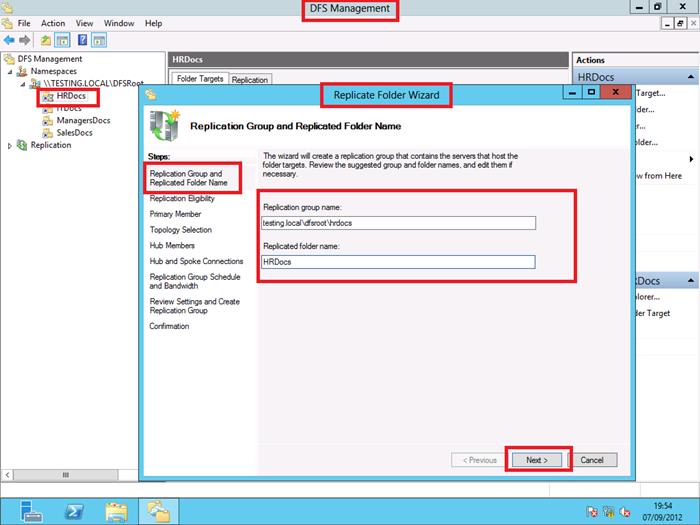Click the inner MDI minimize button

667,24
